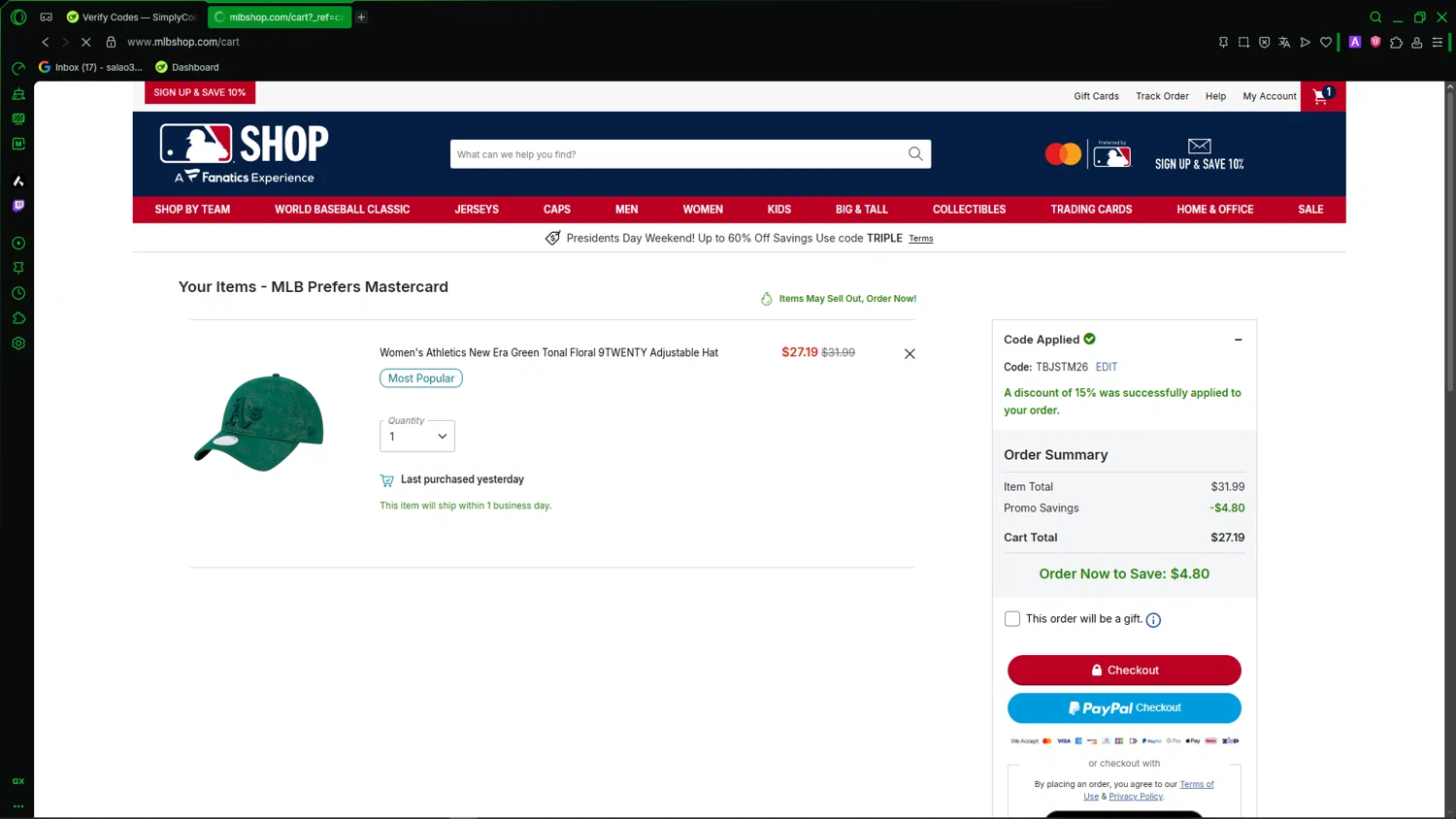Open browser settings gear in sidebar
This screenshot has height=819, width=1456.
(18, 344)
